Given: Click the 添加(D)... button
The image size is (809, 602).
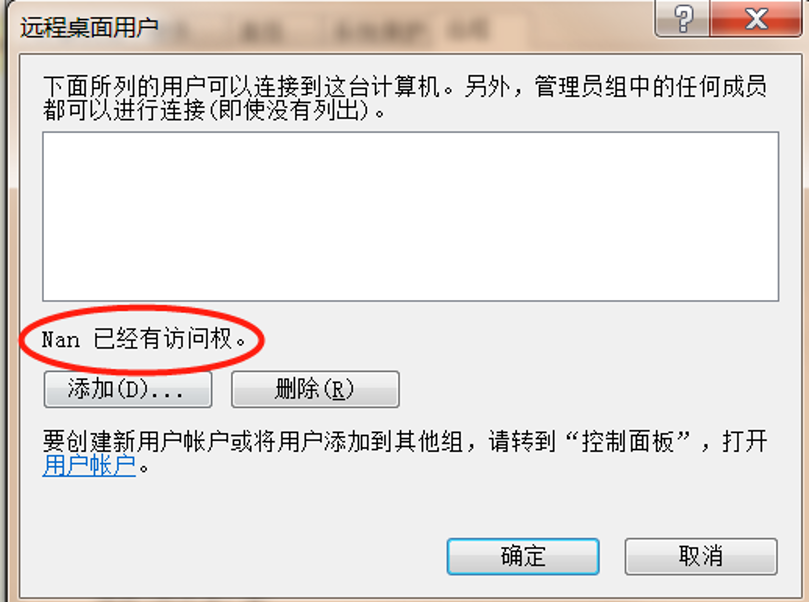Looking at the screenshot, I should (128, 389).
